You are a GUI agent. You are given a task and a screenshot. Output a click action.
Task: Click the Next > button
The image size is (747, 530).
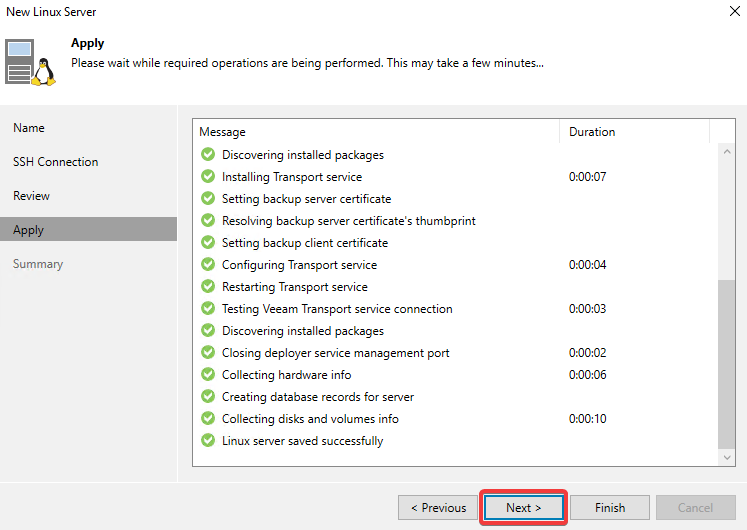pyautogui.click(x=523, y=508)
